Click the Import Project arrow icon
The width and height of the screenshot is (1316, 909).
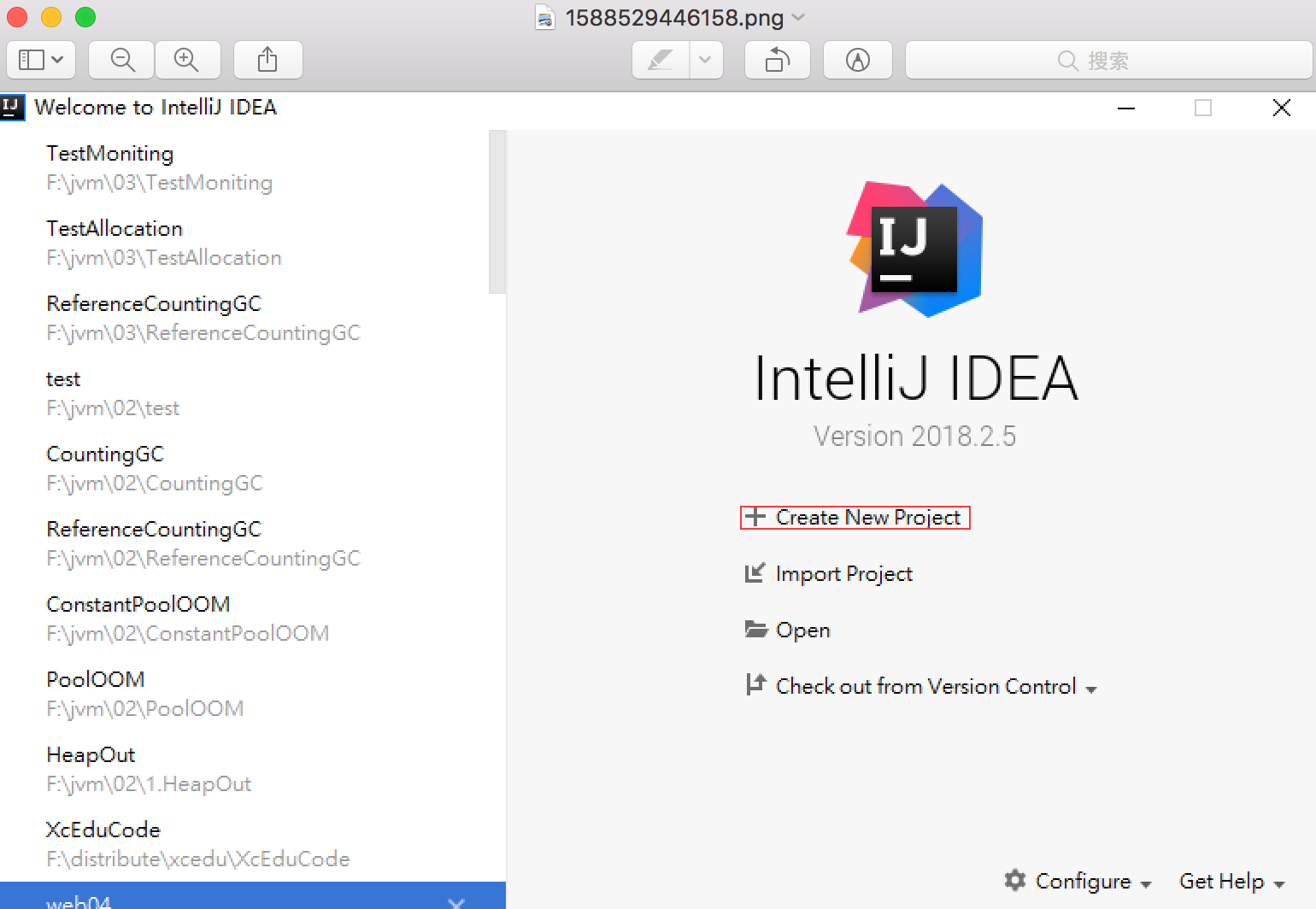[755, 573]
